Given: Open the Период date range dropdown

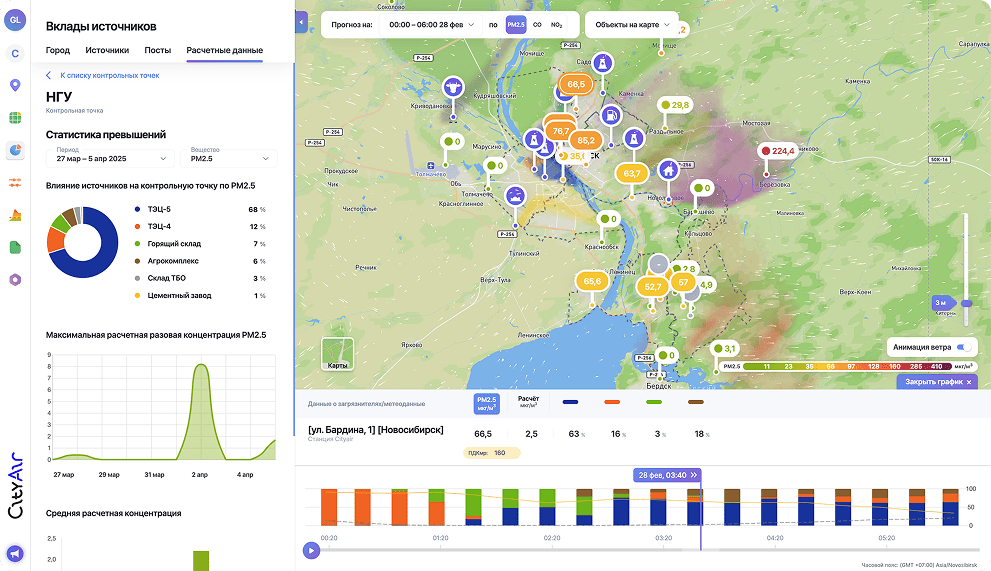Looking at the screenshot, I should click(x=110, y=158).
